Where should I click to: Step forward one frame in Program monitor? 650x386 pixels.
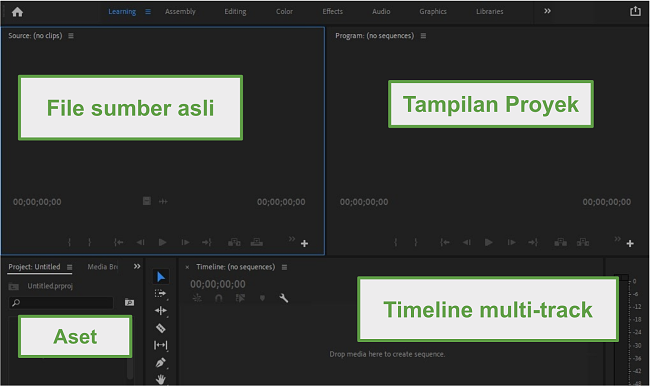tap(511, 242)
